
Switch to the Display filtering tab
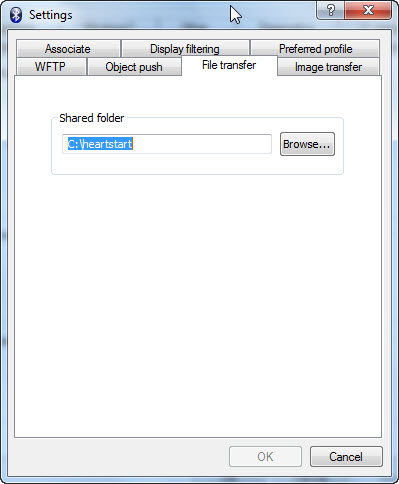[185, 49]
